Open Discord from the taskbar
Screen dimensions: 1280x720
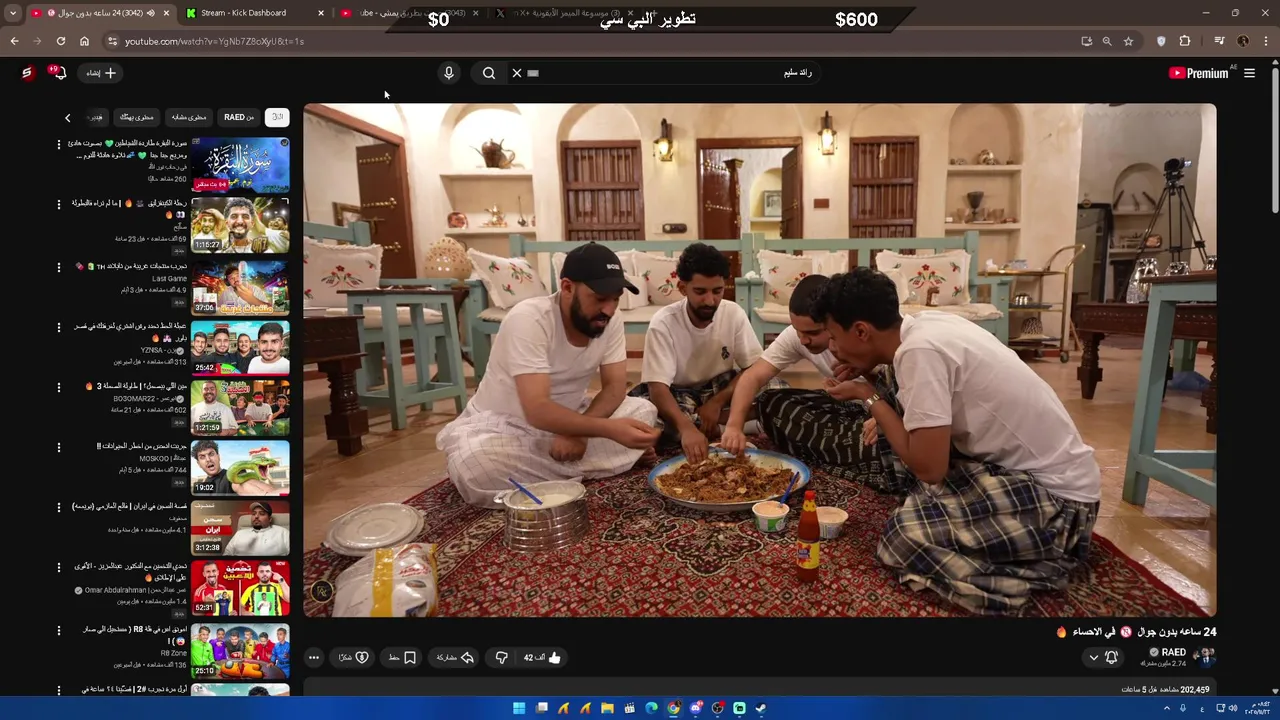[x=695, y=708]
